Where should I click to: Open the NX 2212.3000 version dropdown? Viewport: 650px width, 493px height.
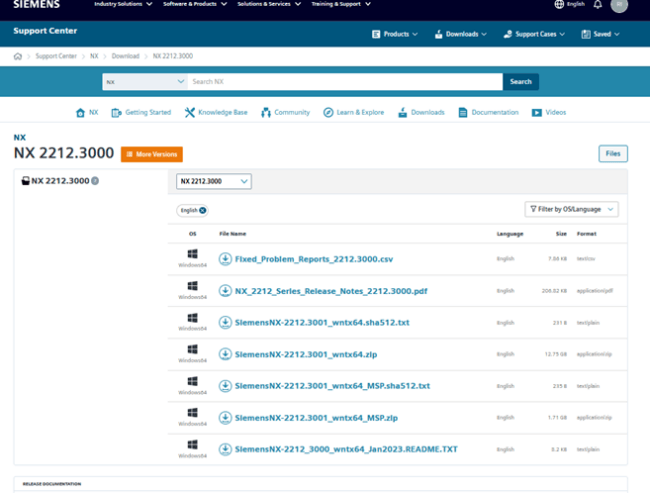pos(214,181)
